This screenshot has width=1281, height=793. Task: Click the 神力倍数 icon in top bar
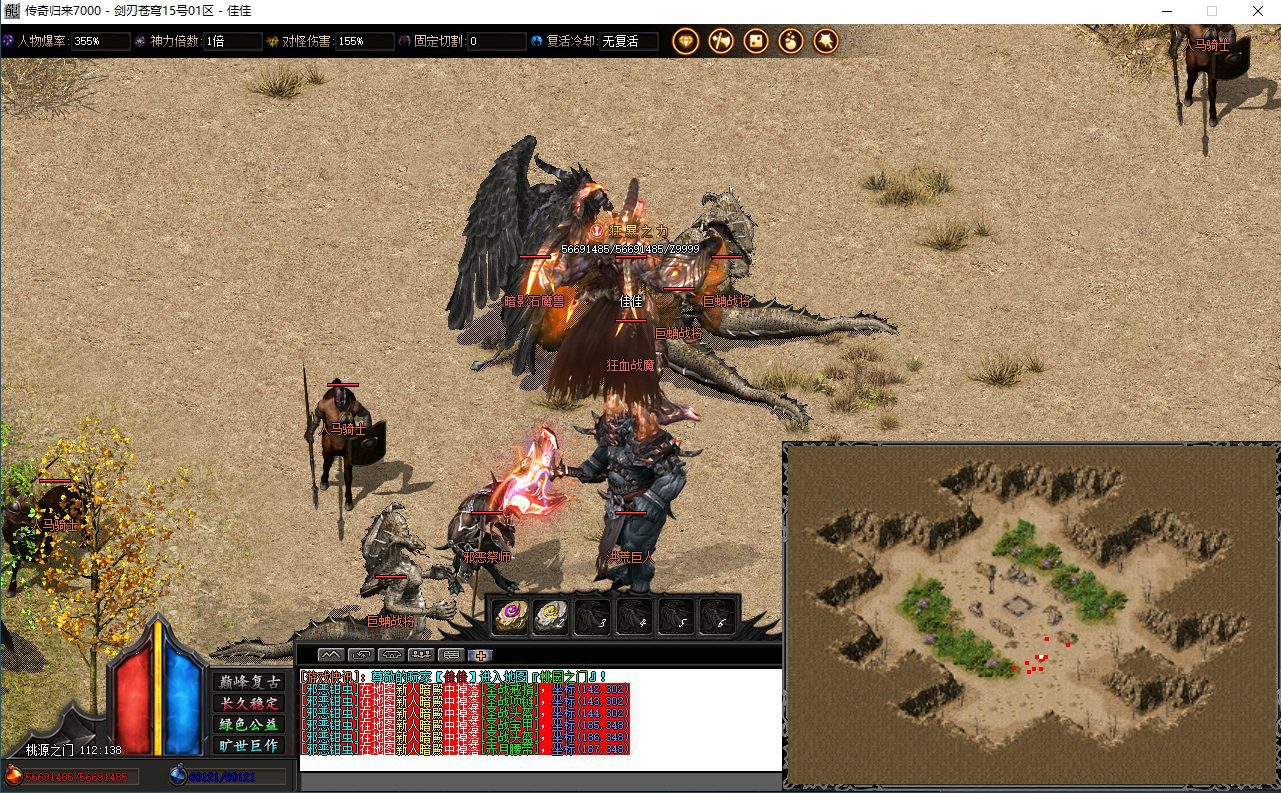[140, 41]
